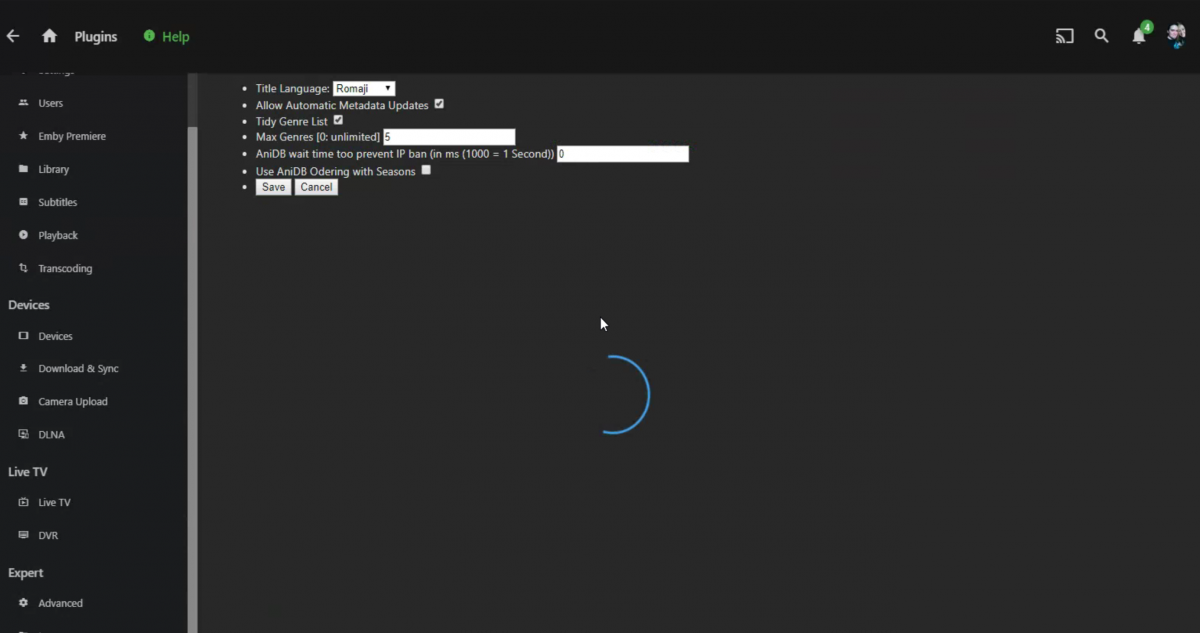Click the Emby Premiere star icon
The height and width of the screenshot is (633, 1200).
click(x=24, y=136)
